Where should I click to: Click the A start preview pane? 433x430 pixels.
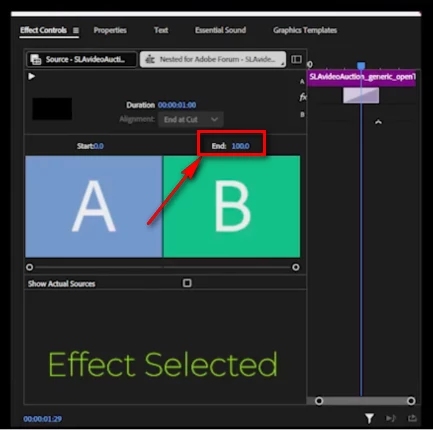pyautogui.click(x=94, y=206)
